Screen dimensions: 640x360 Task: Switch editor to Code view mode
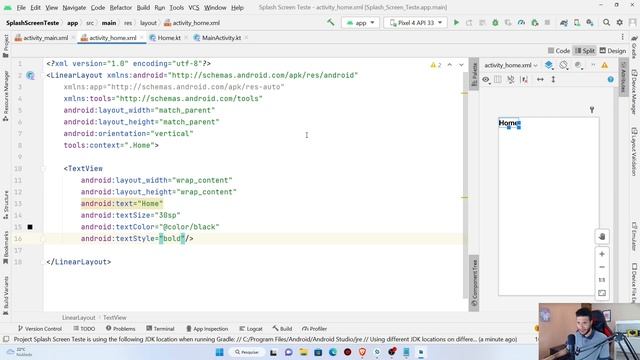(x=559, y=51)
